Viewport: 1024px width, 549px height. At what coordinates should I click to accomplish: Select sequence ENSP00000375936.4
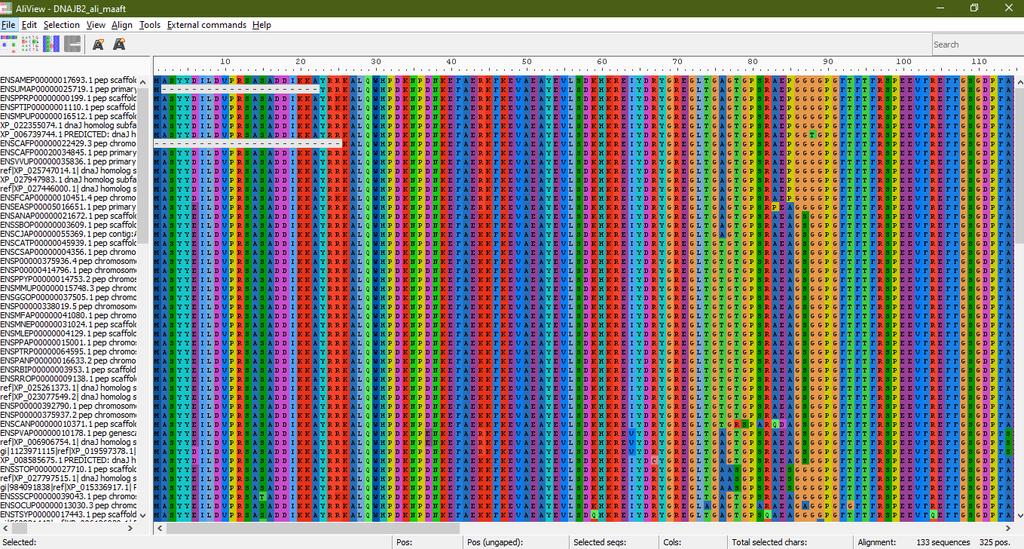pos(69,261)
